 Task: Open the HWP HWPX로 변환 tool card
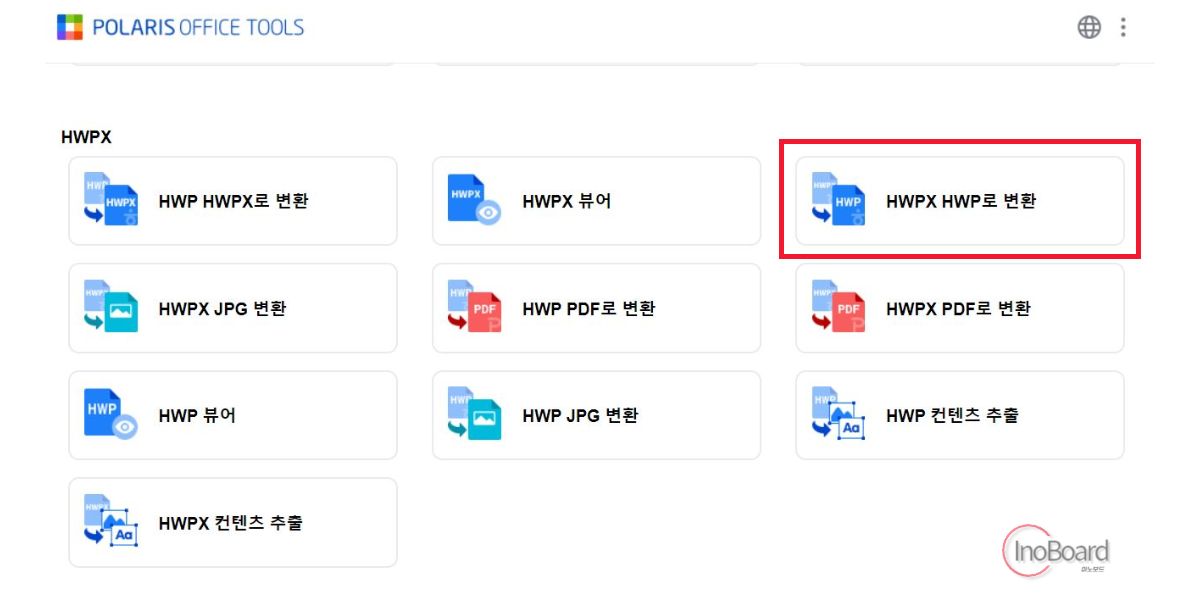(x=233, y=201)
